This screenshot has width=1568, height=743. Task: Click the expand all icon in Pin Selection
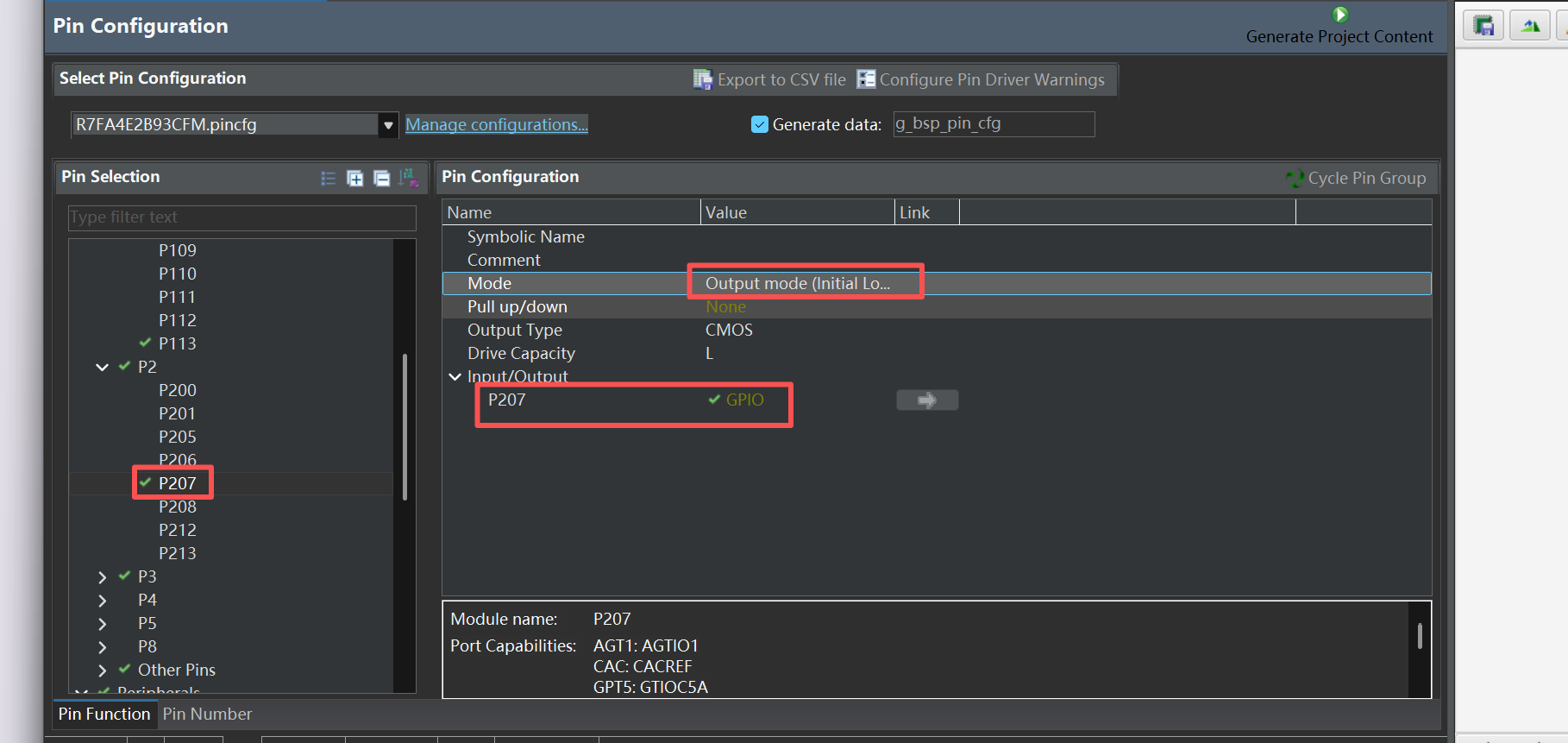click(354, 178)
